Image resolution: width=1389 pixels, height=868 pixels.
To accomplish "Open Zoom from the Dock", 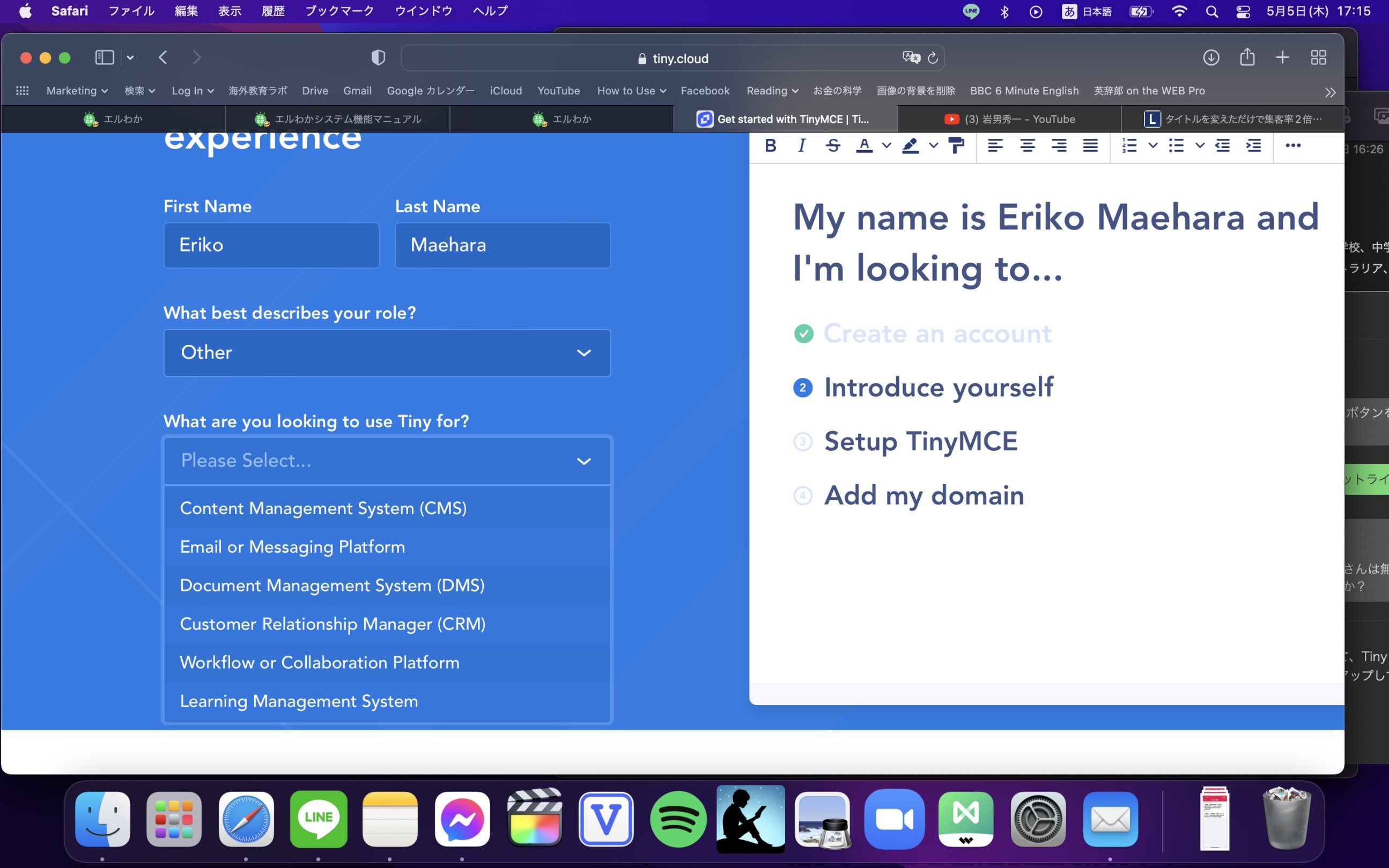I will (894, 819).
